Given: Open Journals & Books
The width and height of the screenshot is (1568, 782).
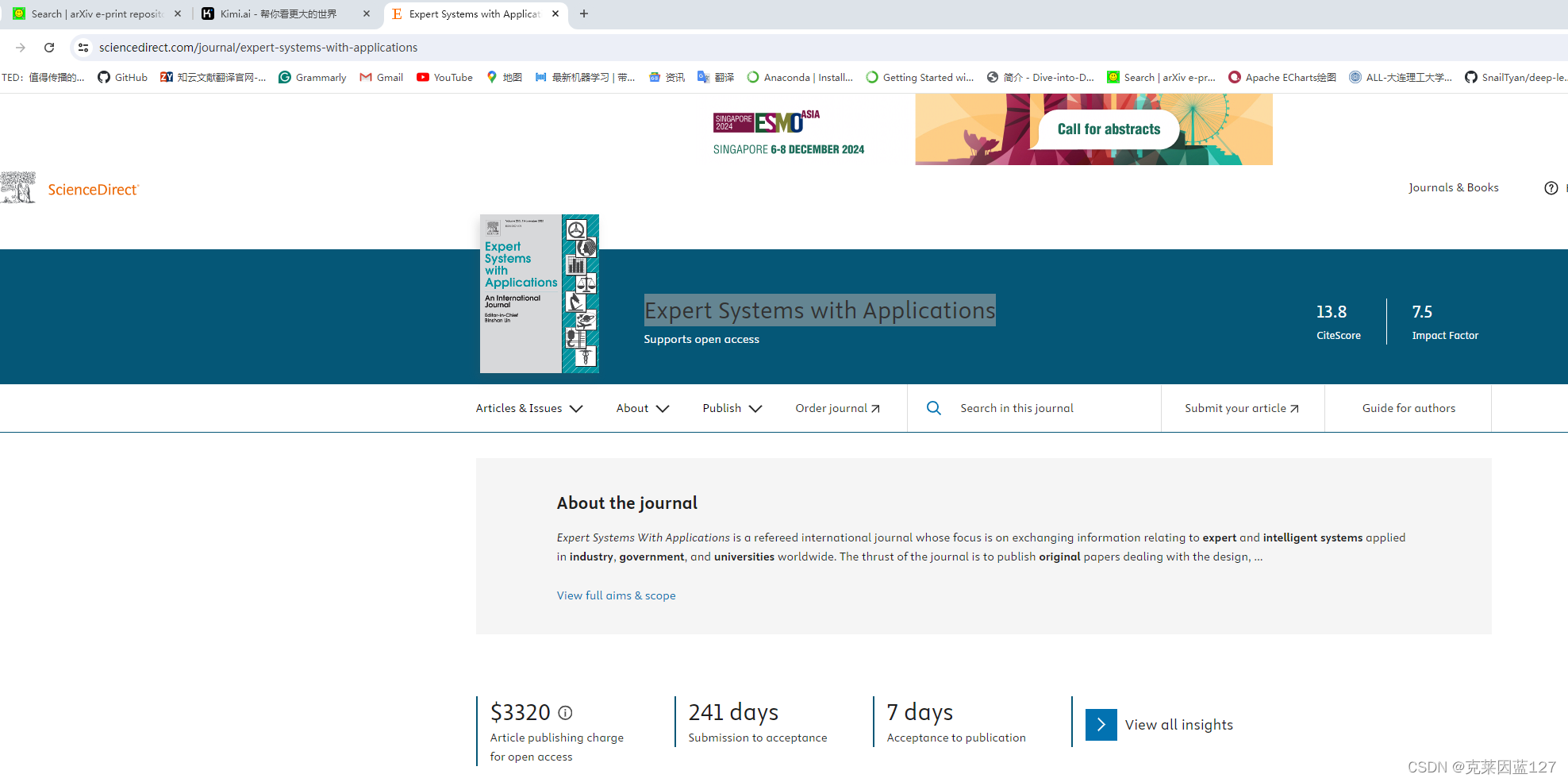Looking at the screenshot, I should [1454, 187].
